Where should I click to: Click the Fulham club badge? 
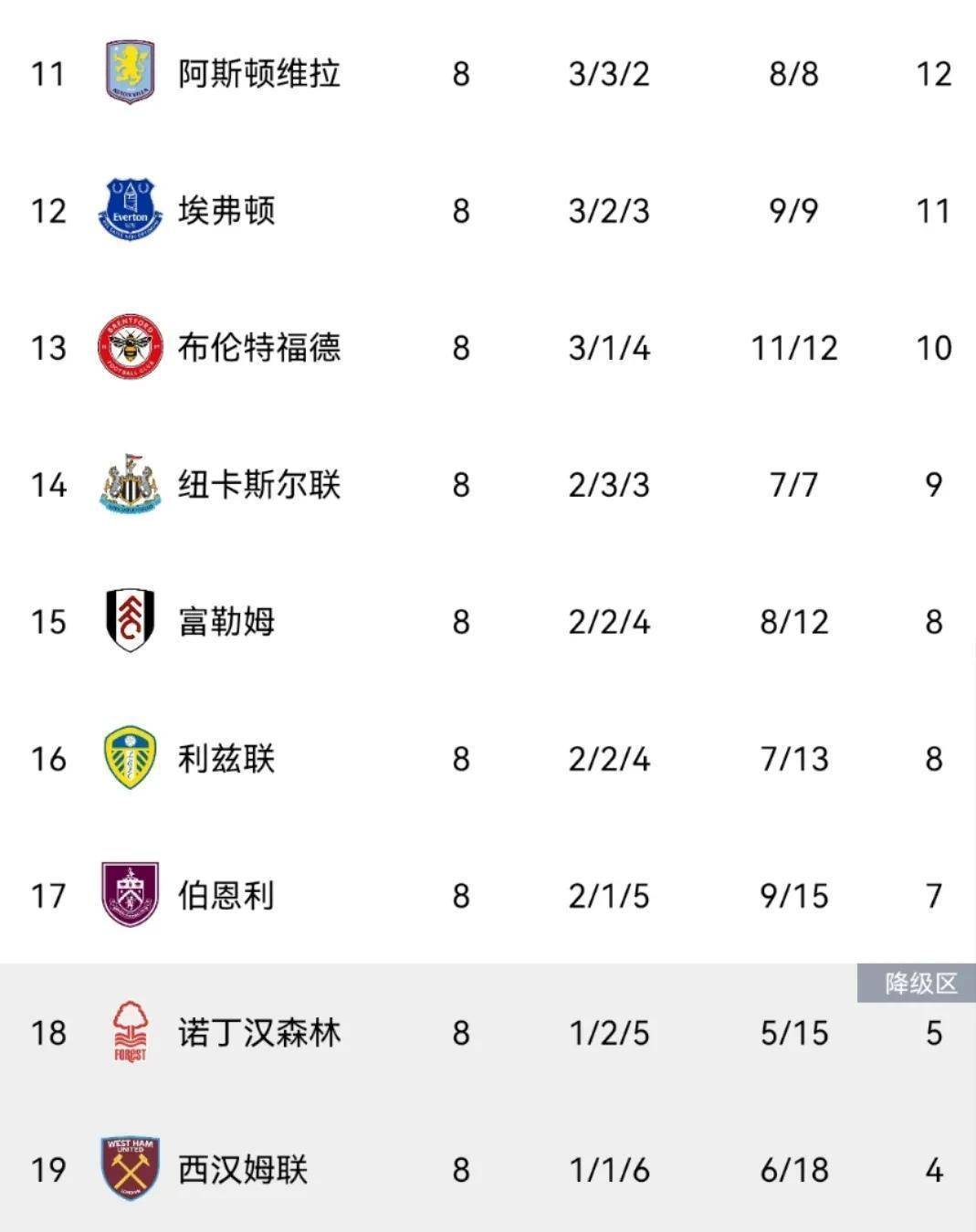tap(130, 621)
